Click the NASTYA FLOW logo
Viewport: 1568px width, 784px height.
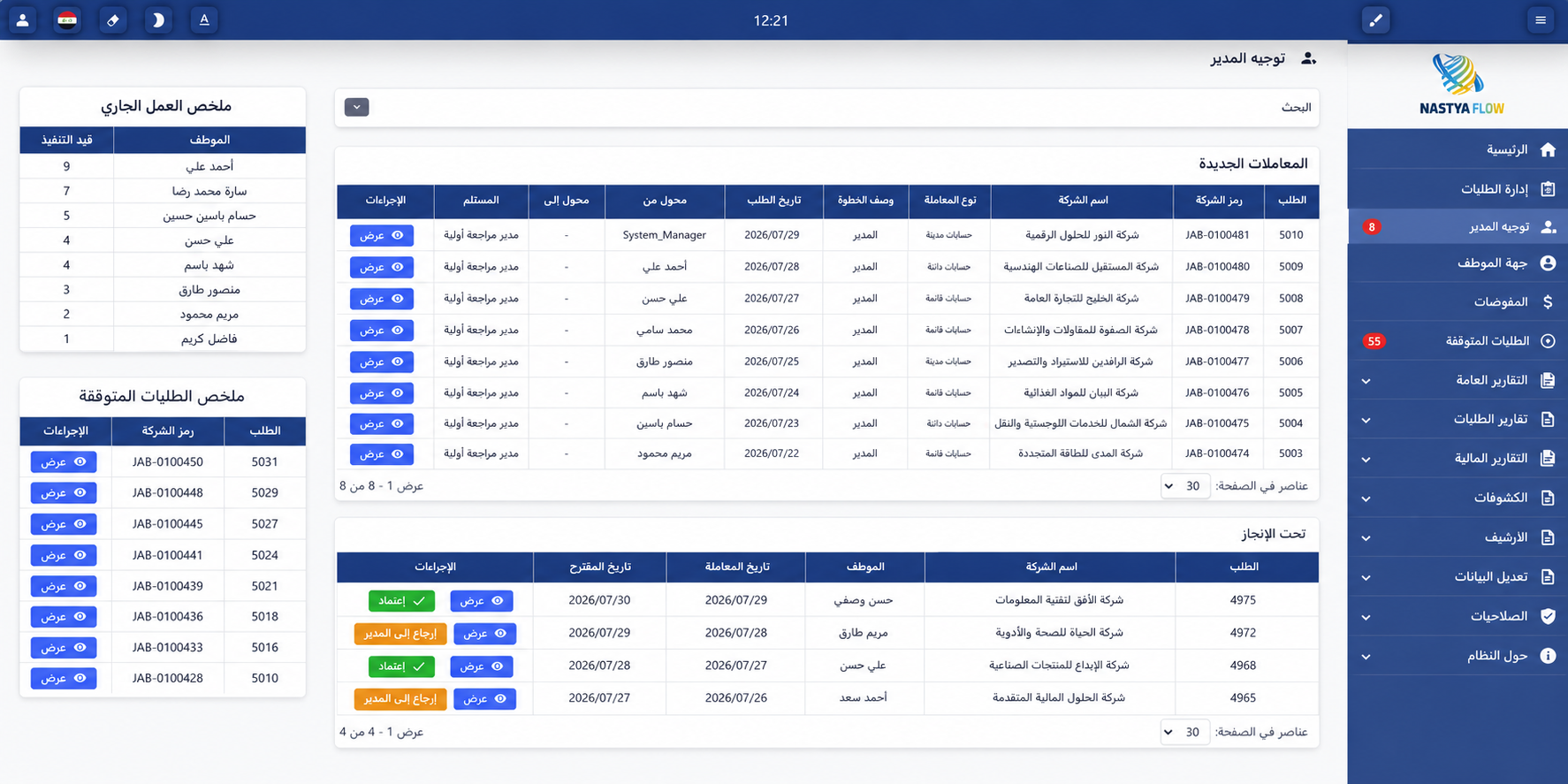1460,84
